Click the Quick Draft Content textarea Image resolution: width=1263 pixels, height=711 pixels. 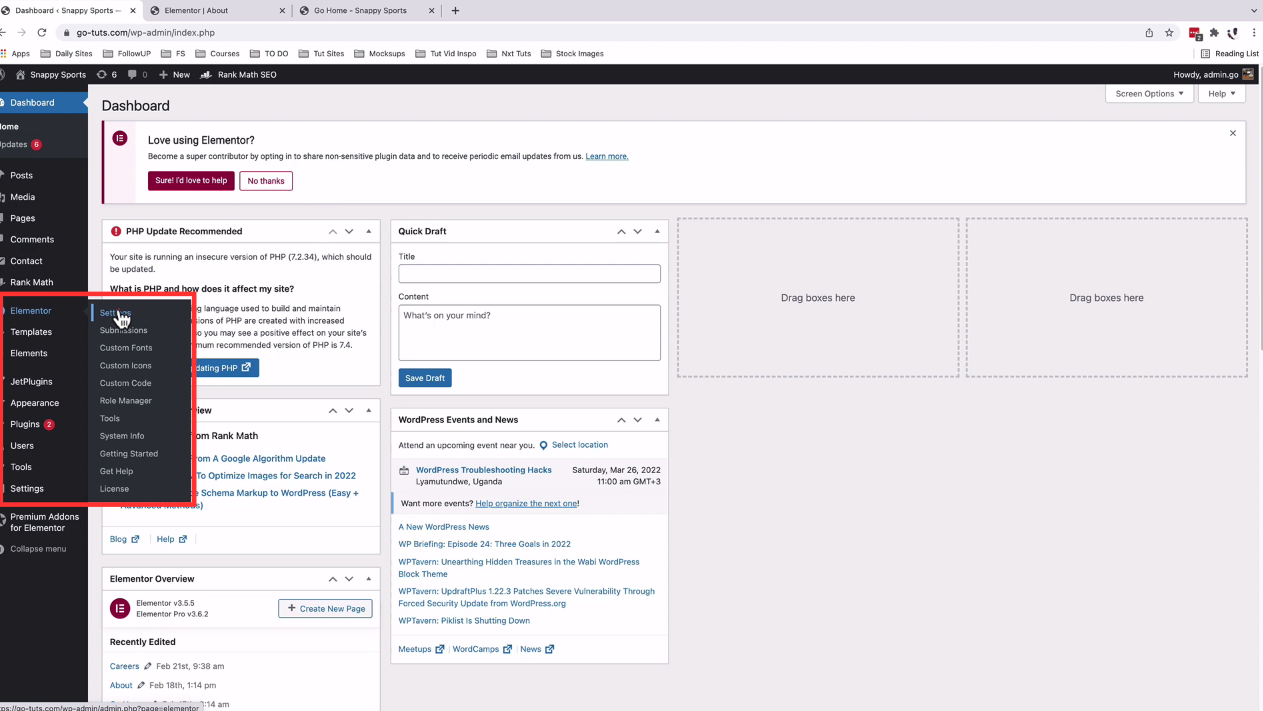(529, 332)
